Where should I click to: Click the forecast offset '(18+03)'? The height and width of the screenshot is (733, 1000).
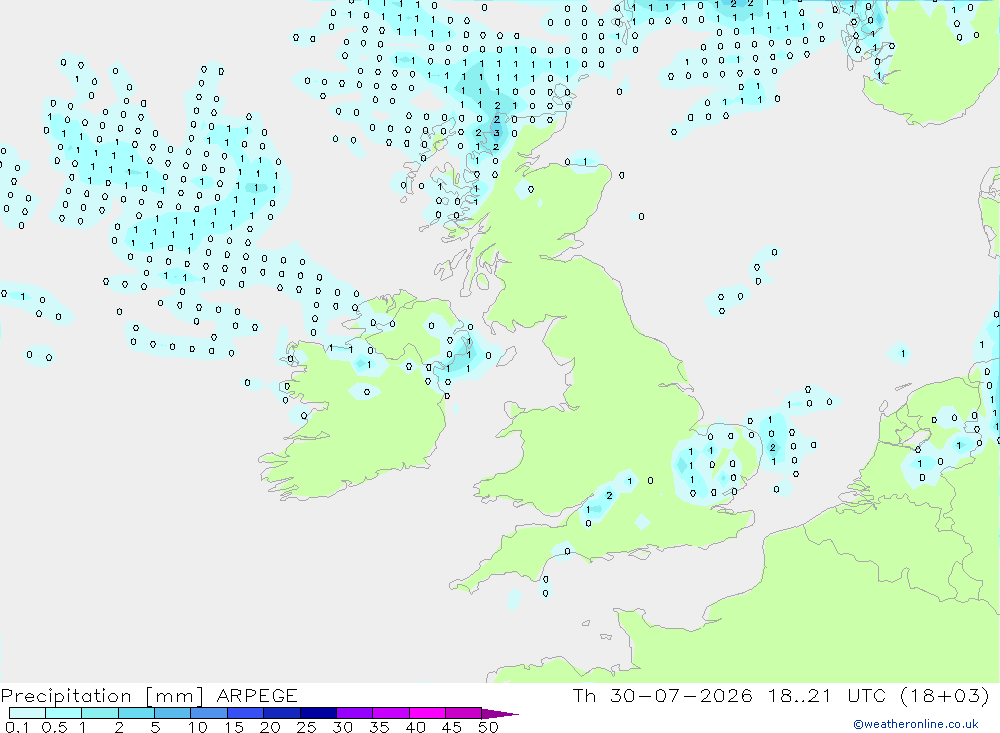point(945,695)
